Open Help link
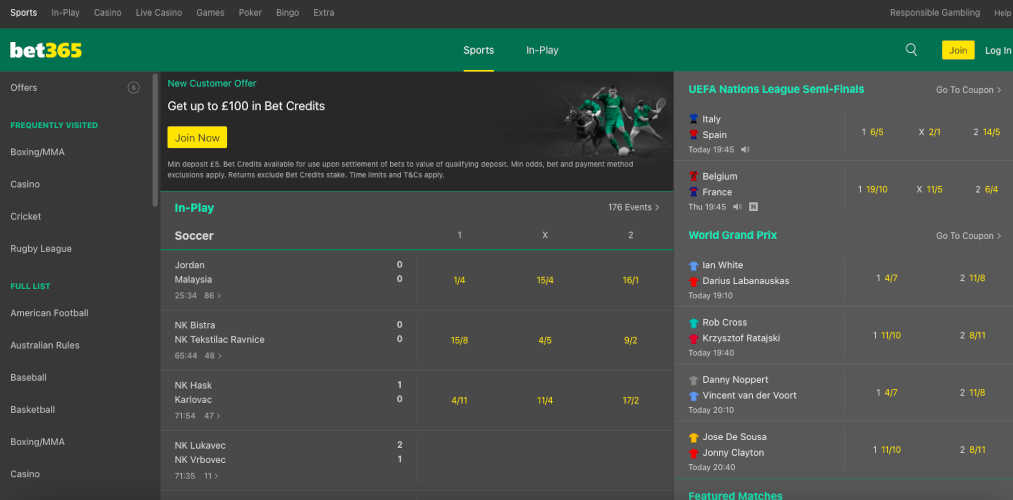The width and height of the screenshot is (1013, 500). 1003,12
